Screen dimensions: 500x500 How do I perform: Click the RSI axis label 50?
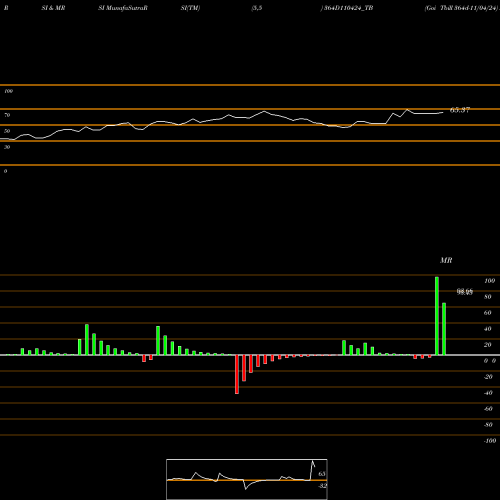click(7, 131)
